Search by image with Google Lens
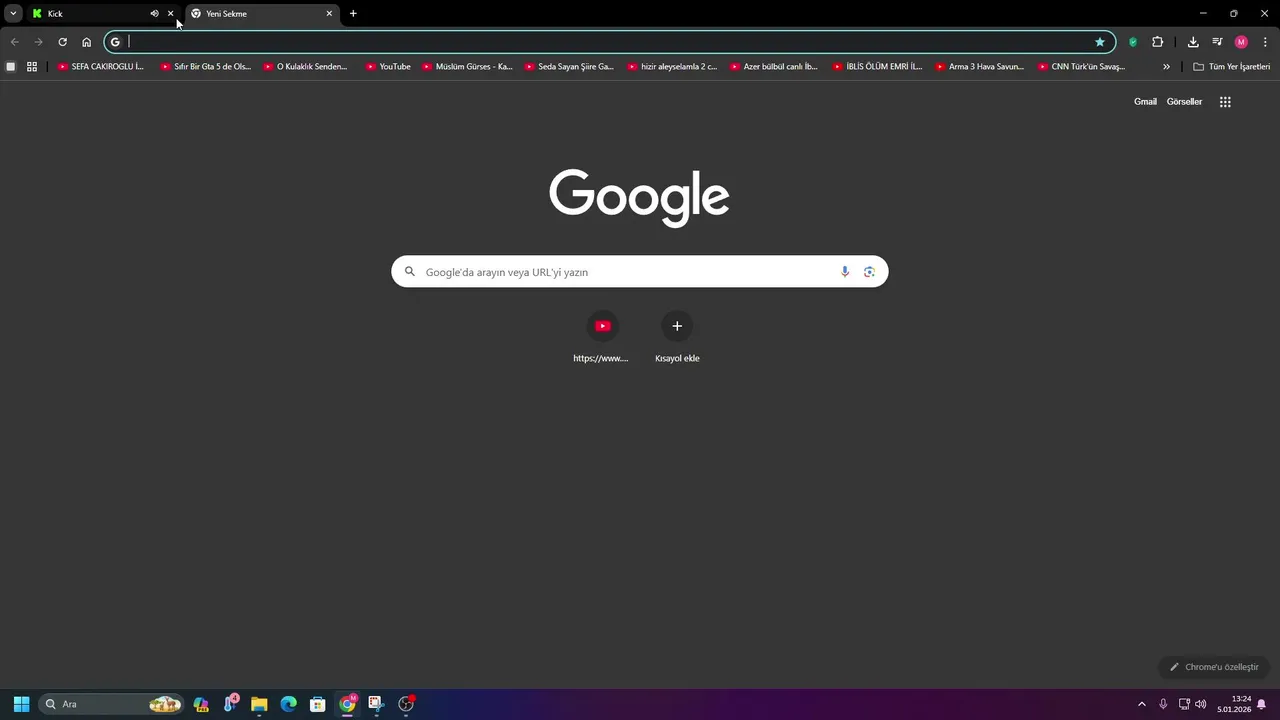This screenshot has height=720, width=1280. click(x=869, y=272)
